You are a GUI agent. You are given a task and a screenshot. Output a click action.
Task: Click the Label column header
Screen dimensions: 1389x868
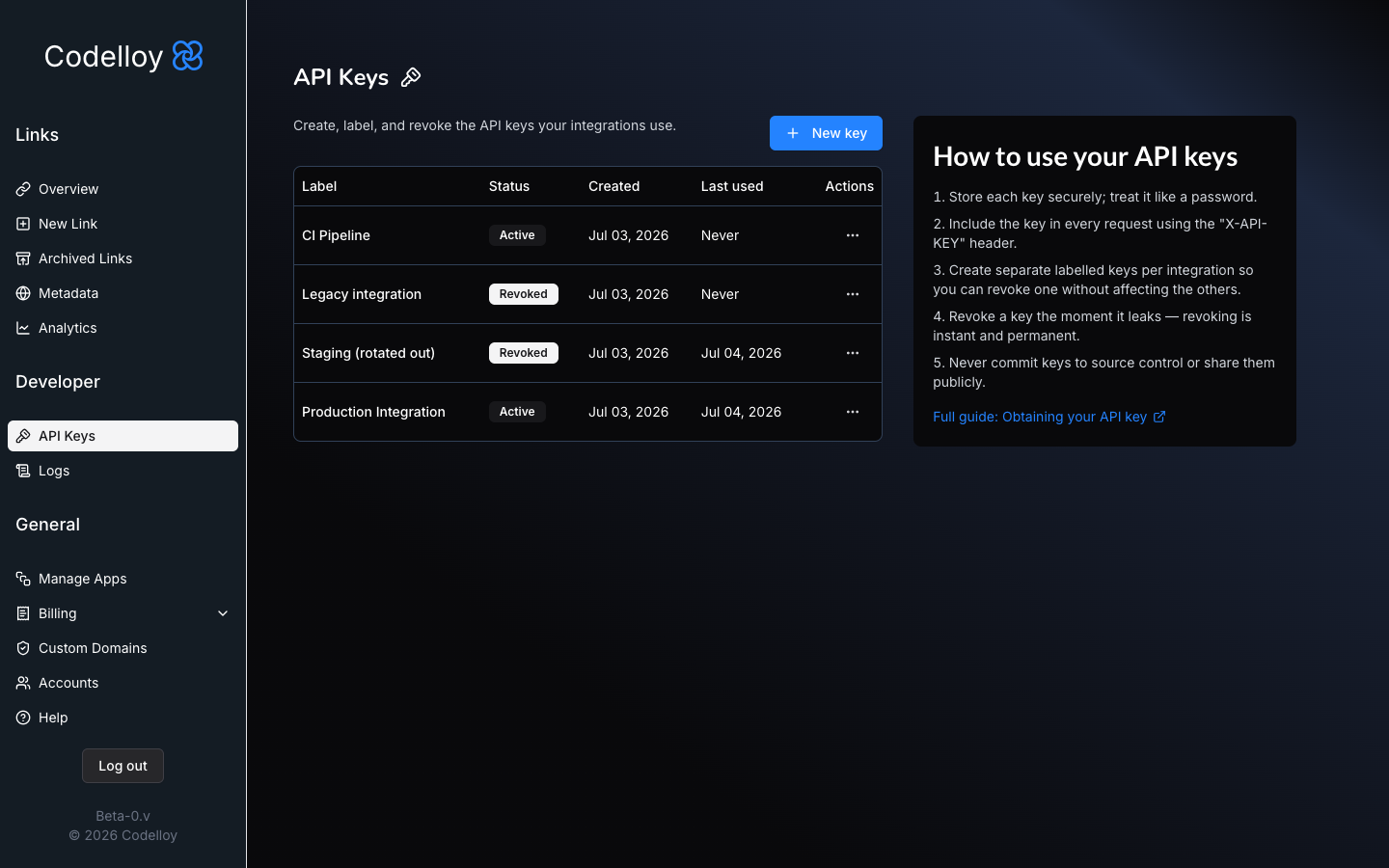coord(319,186)
